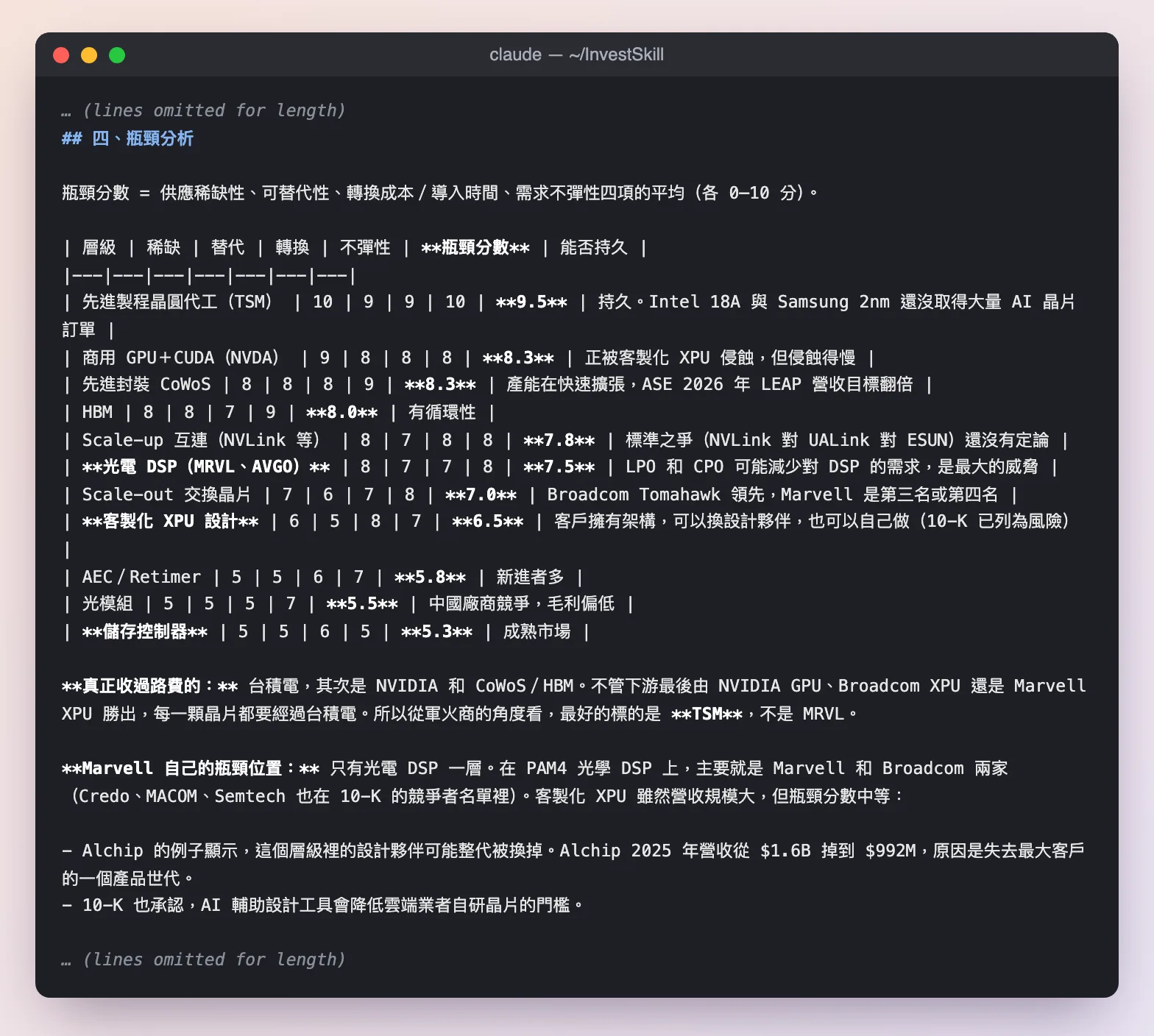Click the row label 光模組

[107, 603]
